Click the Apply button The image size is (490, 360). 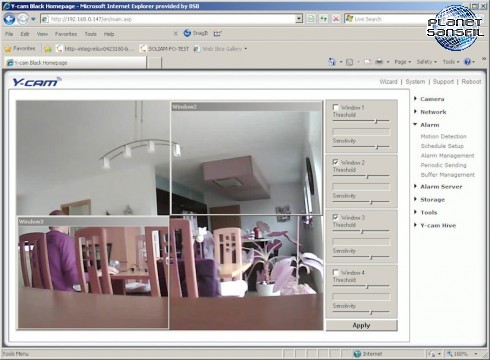(x=362, y=325)
